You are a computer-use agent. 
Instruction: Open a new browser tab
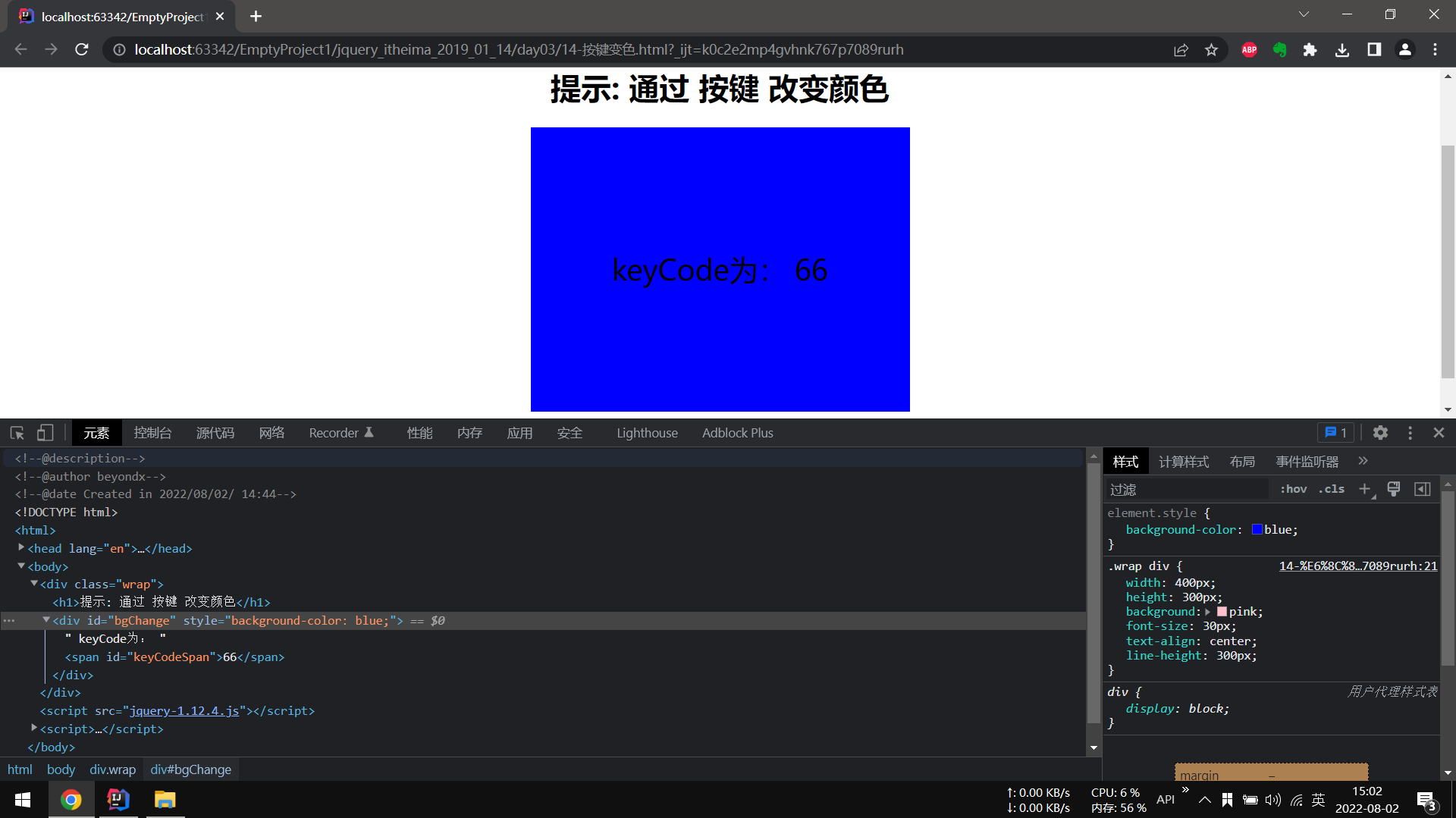pos(256,16)
